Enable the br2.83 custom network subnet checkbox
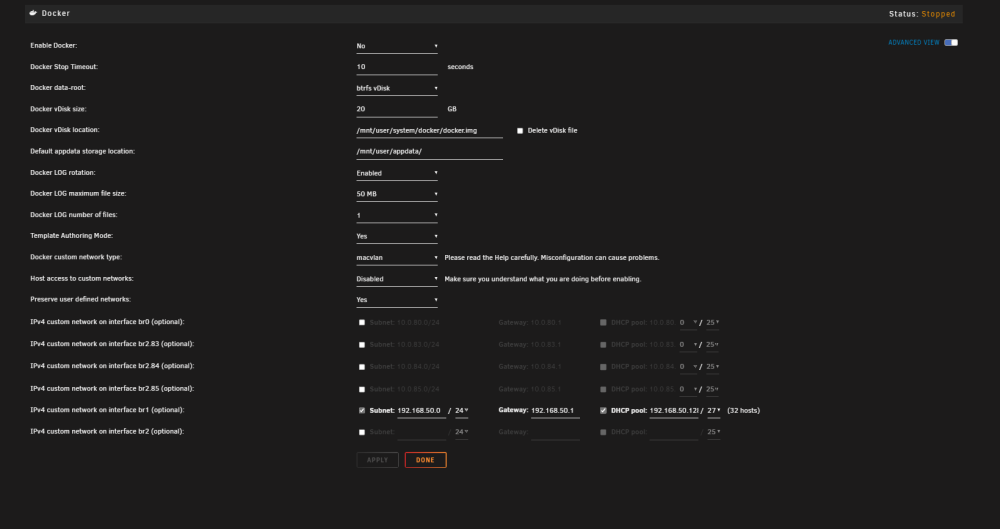Image resolution: width=1000 pixels, height=529 pixels. point(362,345)
